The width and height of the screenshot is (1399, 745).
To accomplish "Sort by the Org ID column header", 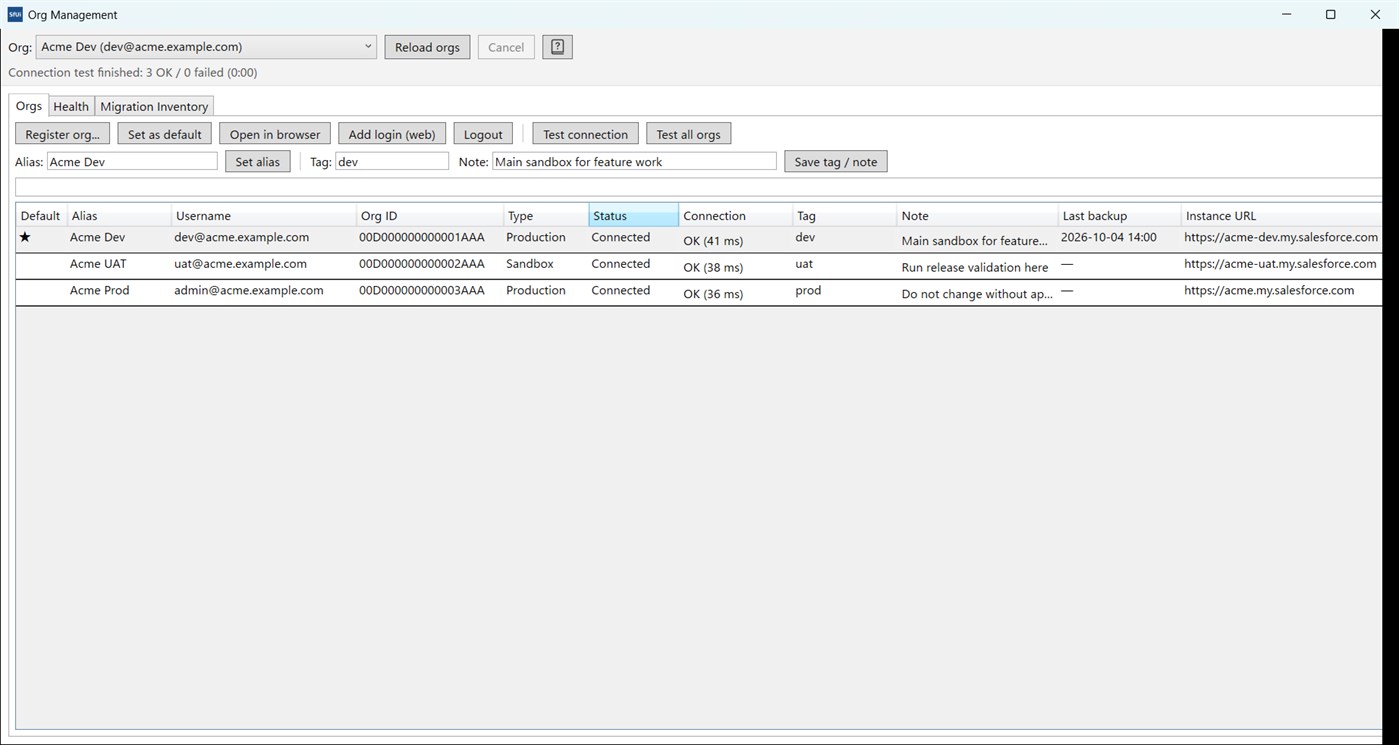I will [x=429, y=215].
